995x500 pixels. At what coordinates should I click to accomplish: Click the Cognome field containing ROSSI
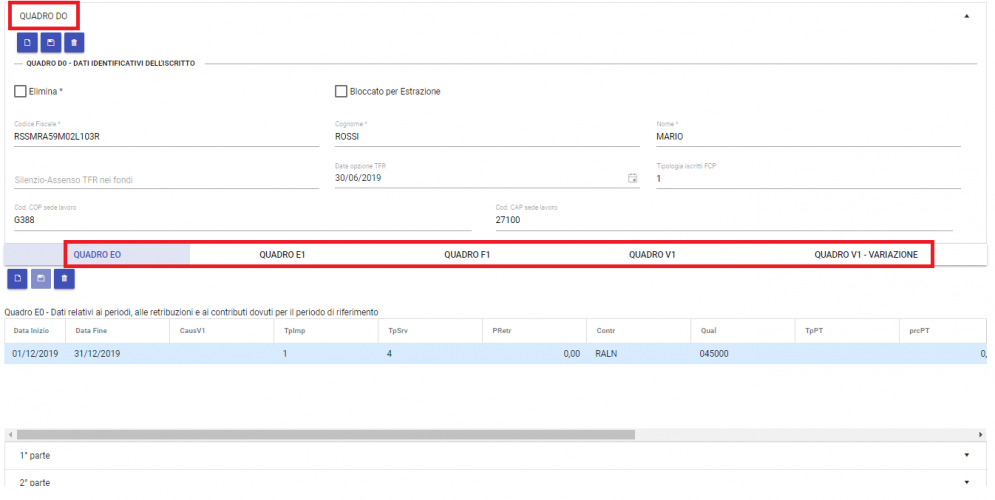click(x=485, y=137)
